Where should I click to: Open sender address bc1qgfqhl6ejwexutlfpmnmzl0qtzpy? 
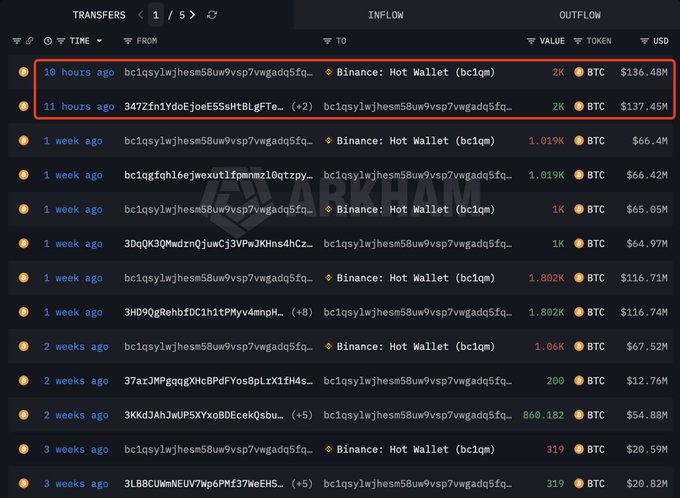(218, 175)
